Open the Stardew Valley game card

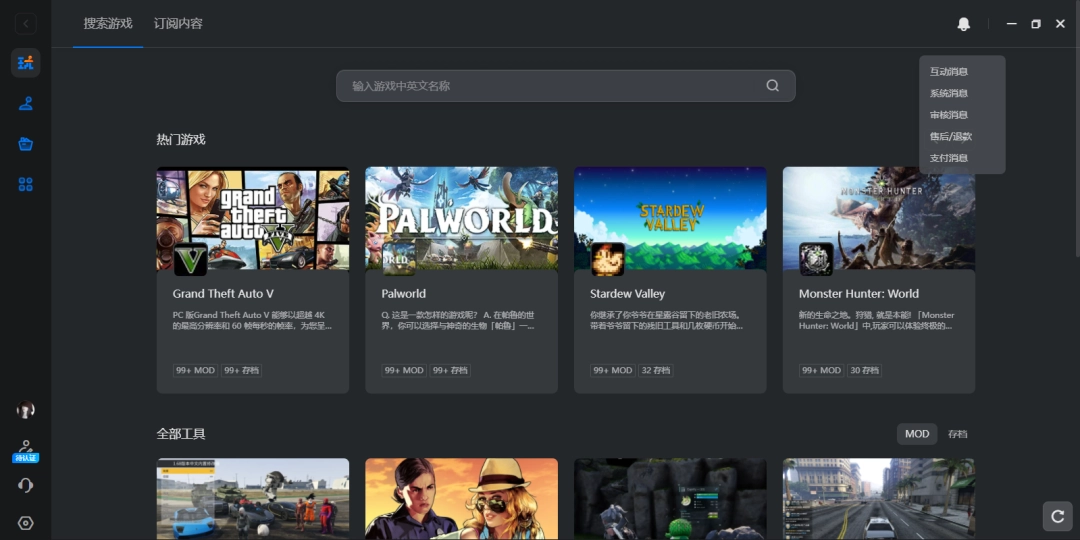tap(670, 280)
